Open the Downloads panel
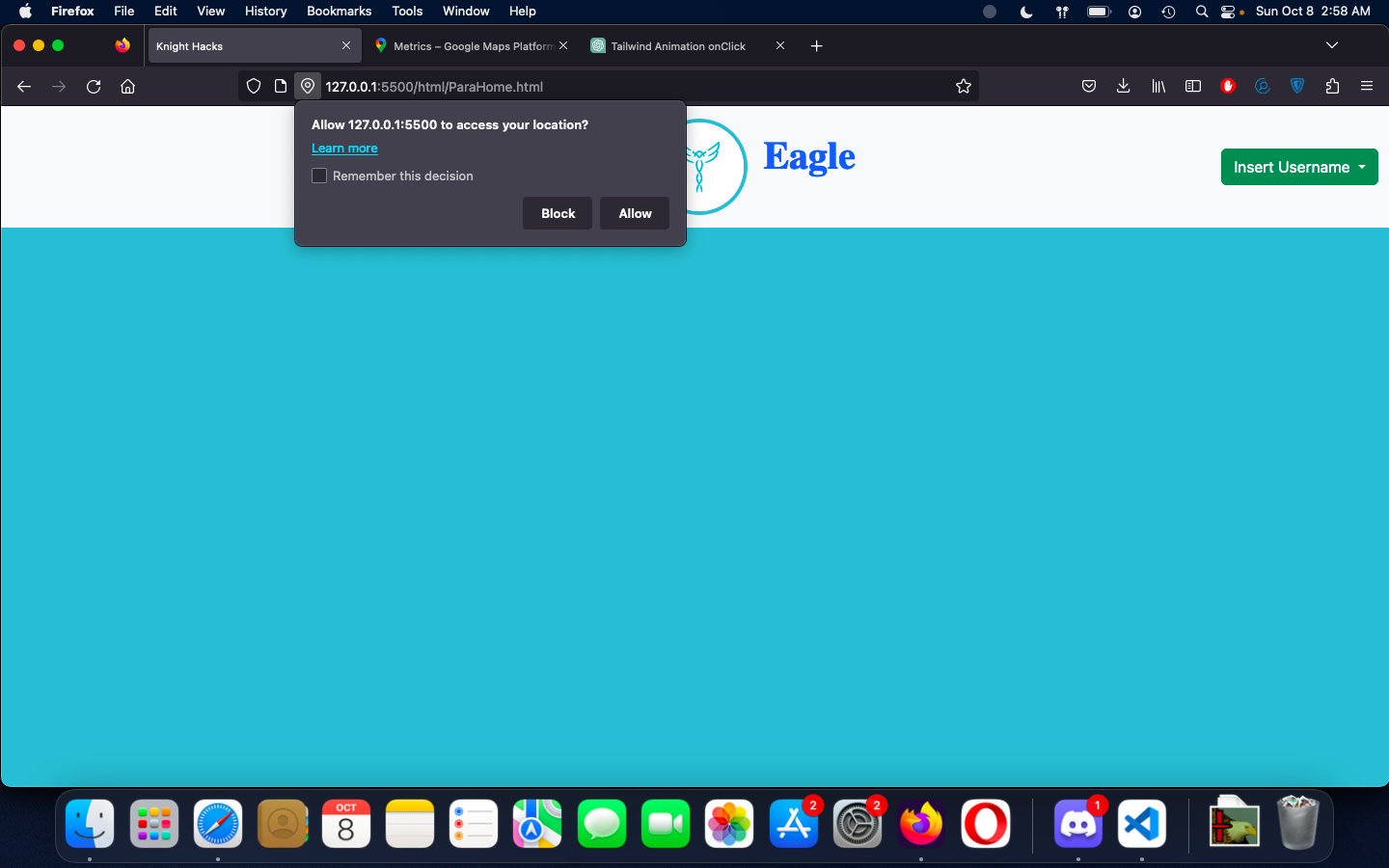Screen dimensions: 1389x868 [x=1123, y=86]
